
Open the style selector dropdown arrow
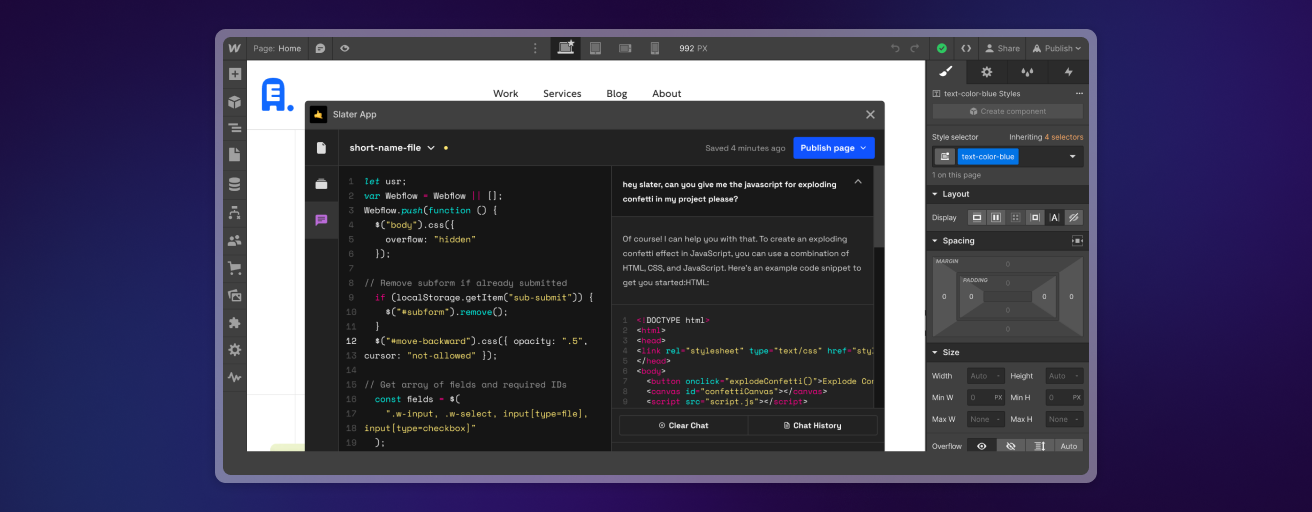pyautogui.click(x=1073, y=157)
